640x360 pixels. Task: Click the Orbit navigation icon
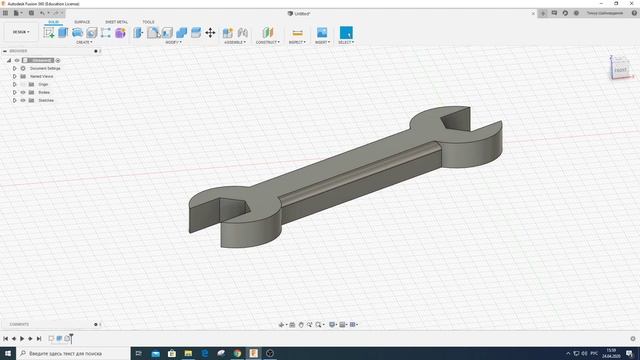pos(281,325)
